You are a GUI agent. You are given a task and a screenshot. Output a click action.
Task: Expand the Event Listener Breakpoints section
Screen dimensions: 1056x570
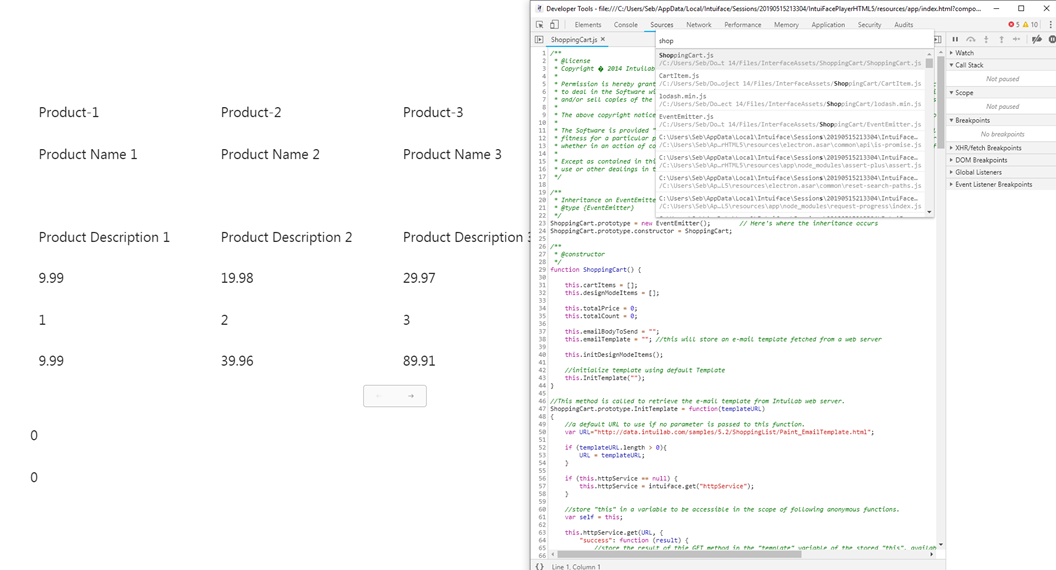(x=993, y=184)
